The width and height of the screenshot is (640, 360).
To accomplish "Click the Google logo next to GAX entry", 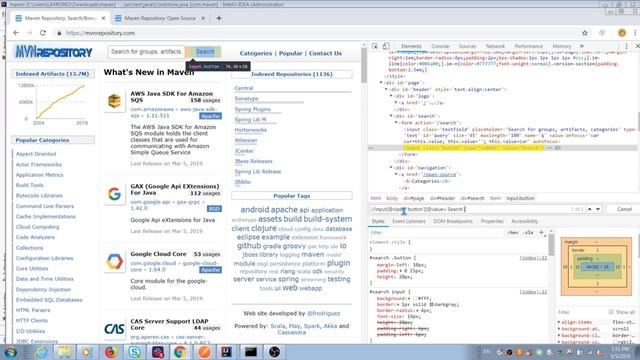I will point(114,194).
